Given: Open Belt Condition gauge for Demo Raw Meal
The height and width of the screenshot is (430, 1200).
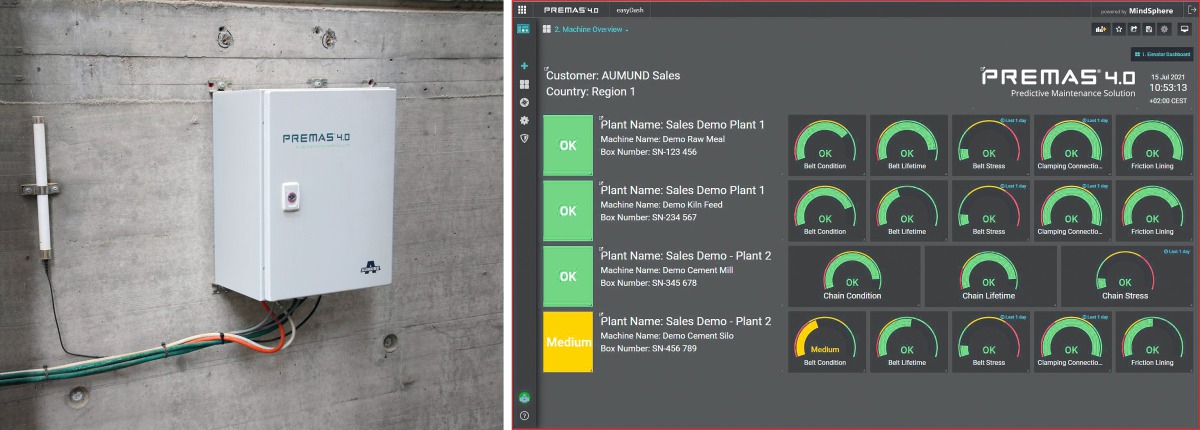Looking at the screenshot, I should (x=825, y=145).
